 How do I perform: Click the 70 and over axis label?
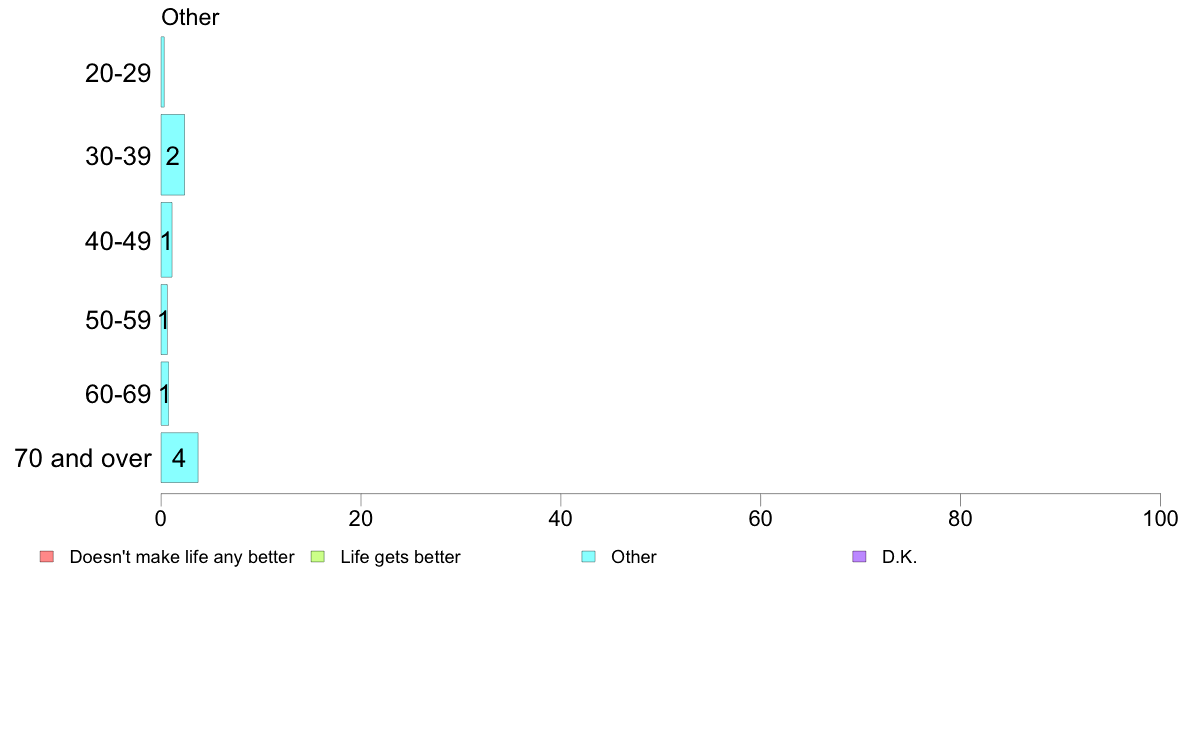click(83, 458)
